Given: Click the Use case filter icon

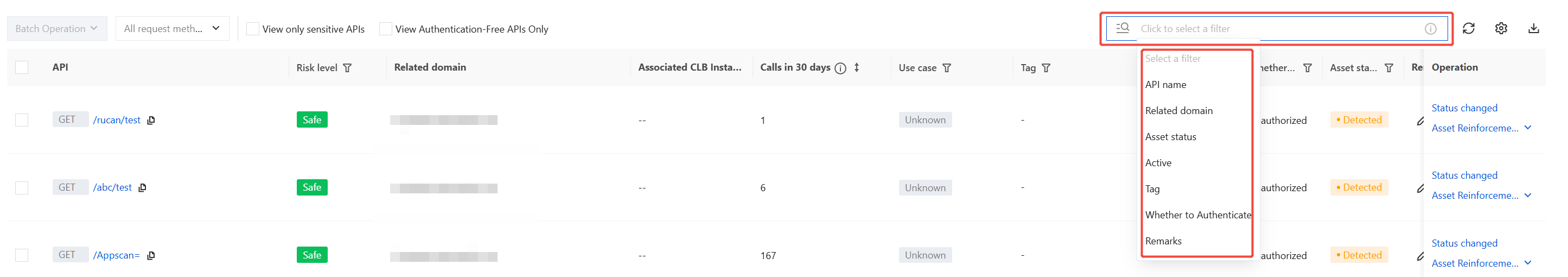Looking at the screenshot, I should (947, 68).
